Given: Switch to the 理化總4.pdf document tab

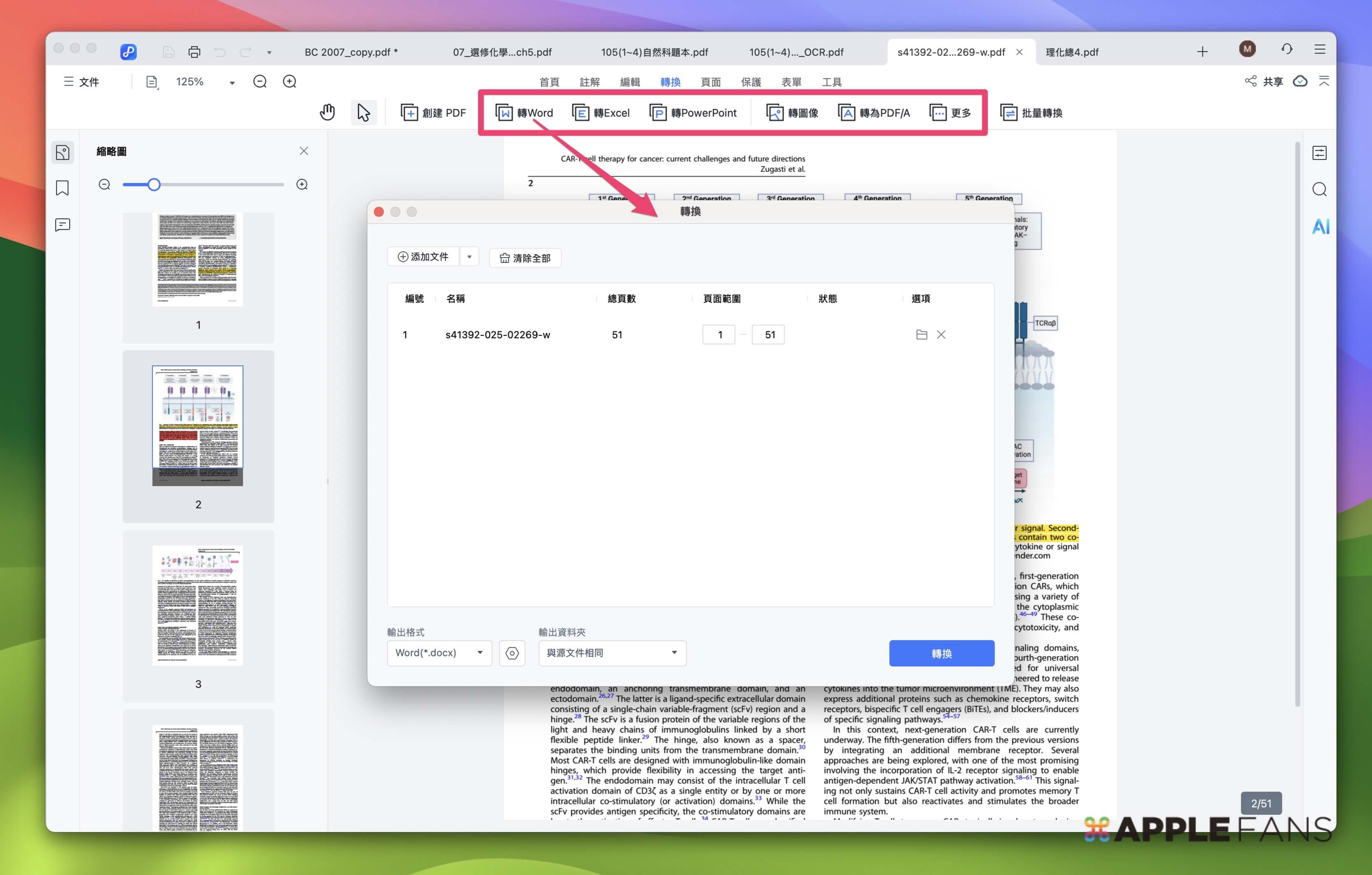Looking at the screenshot, I should (x=1072, y=52).
